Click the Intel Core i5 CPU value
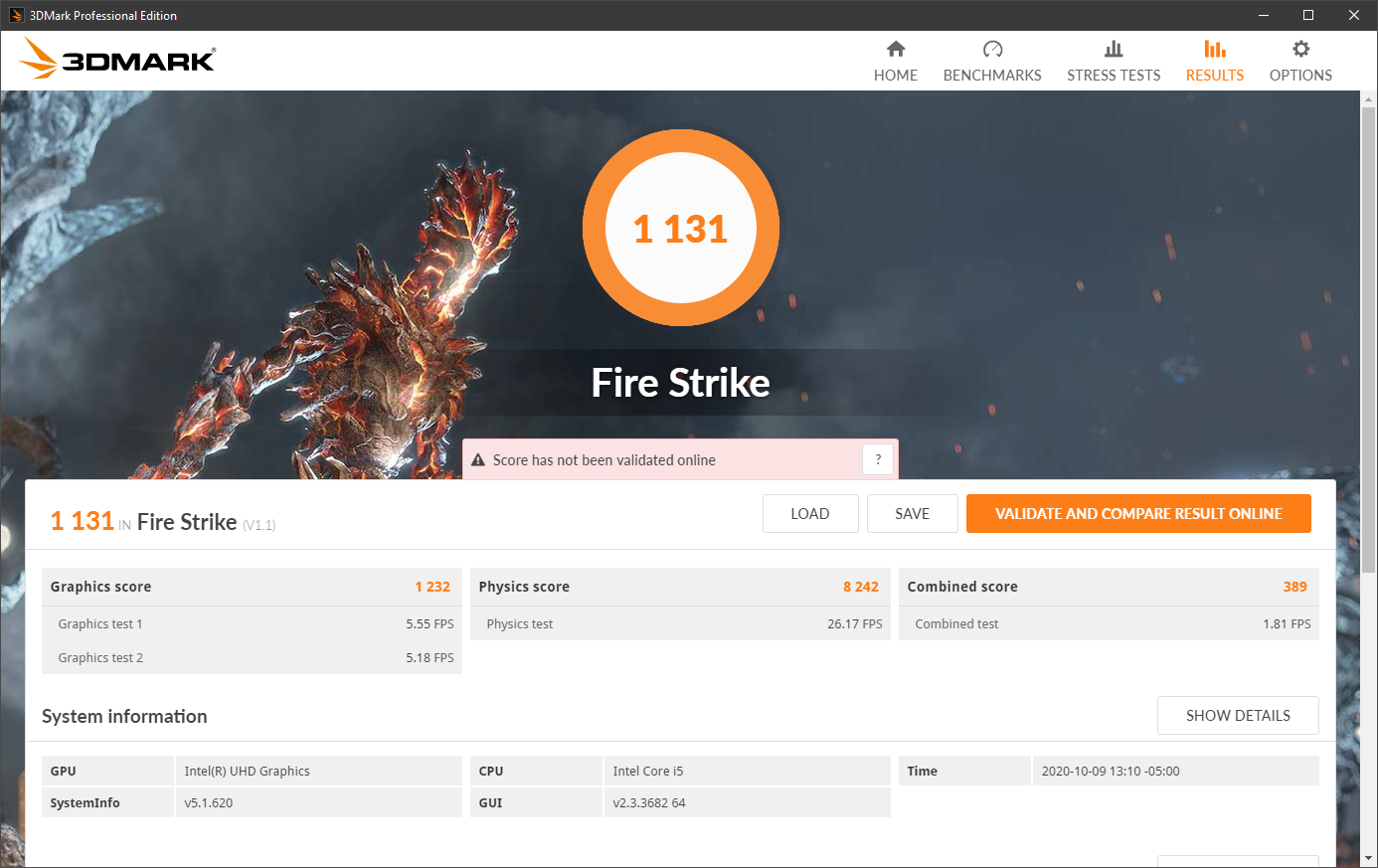Image resolution: width=1378 pixels, height=868 pixels. pyautogui.click(x=648, y=772)
